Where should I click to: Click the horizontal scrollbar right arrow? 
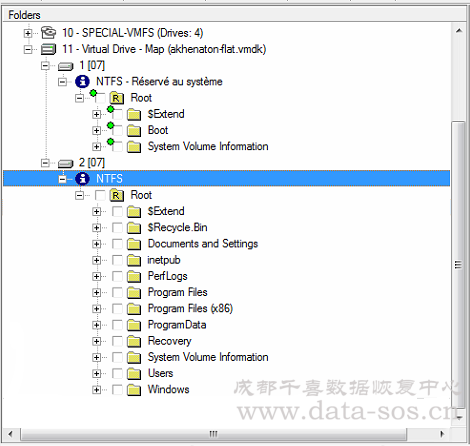coord(442,434)
